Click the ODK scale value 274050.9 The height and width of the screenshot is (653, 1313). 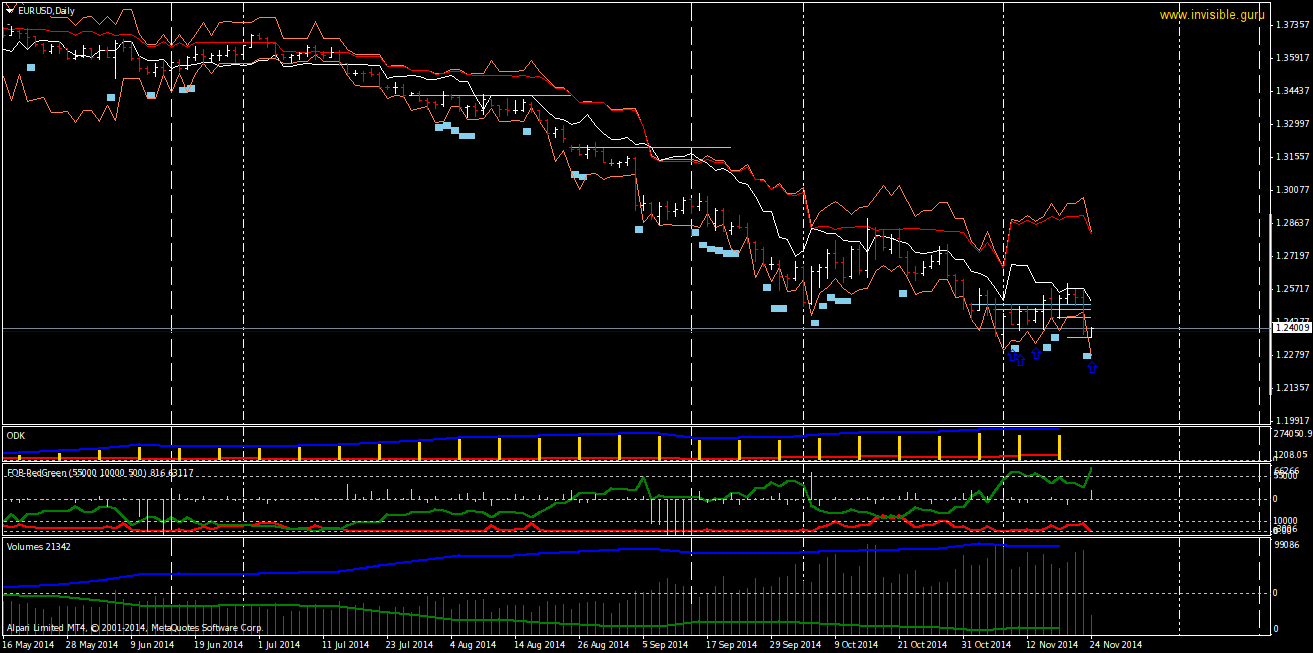pyautogui.click(x=1292, y=434)
